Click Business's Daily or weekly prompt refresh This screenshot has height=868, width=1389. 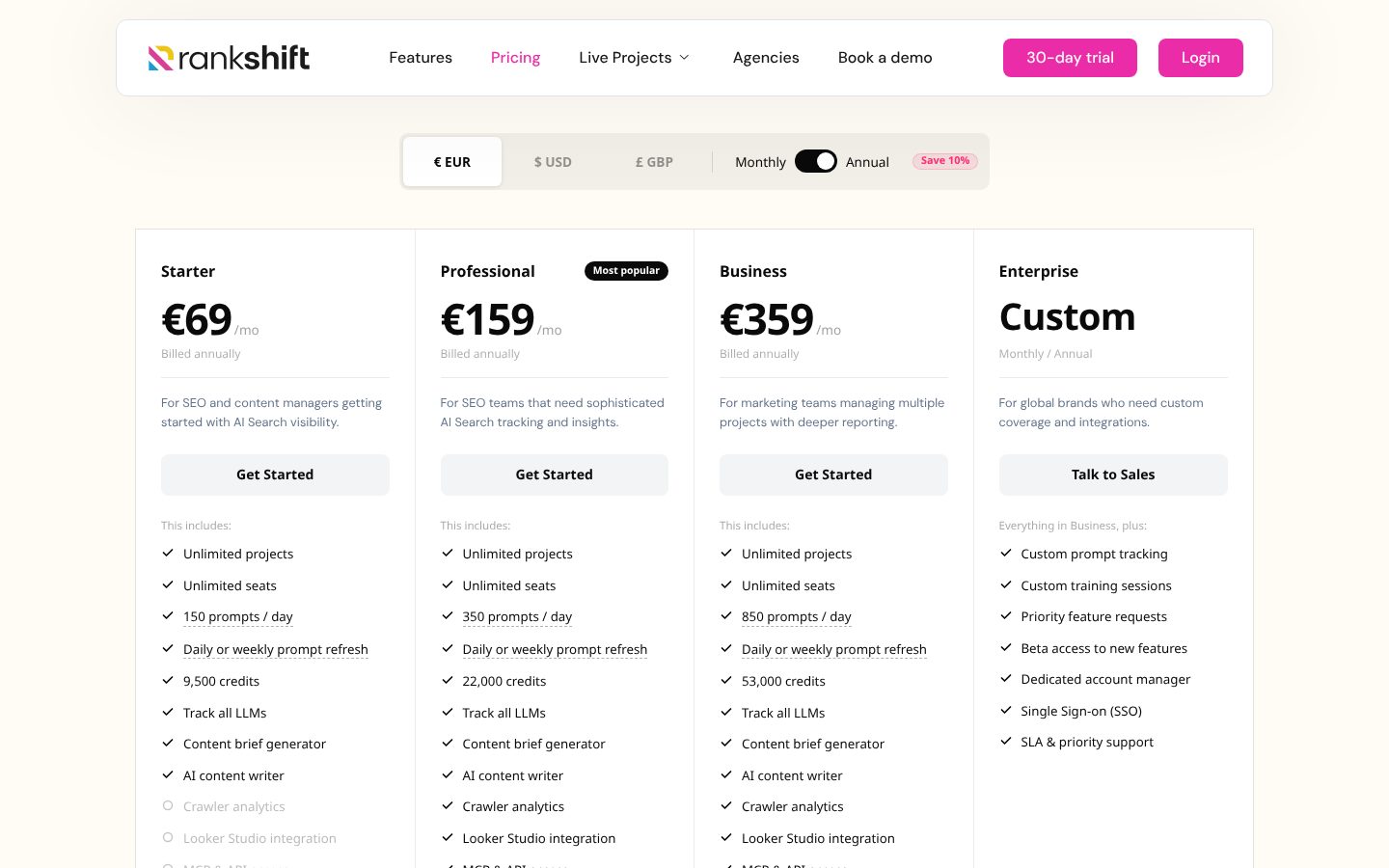(834, 649)
